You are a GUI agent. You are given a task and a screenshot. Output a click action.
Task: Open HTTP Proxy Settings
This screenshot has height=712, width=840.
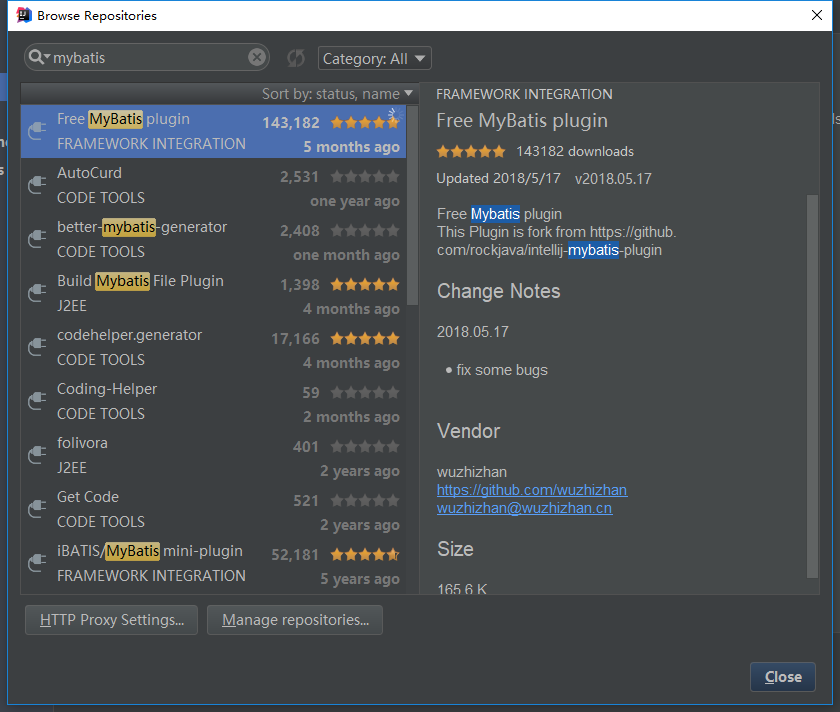pos(111,620)
